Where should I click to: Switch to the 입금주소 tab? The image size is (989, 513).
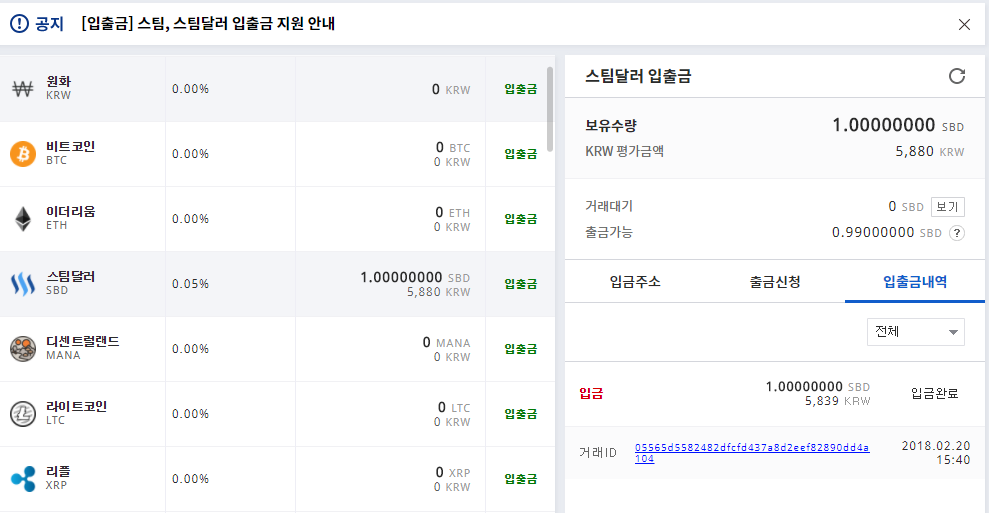tap(635, 281)
